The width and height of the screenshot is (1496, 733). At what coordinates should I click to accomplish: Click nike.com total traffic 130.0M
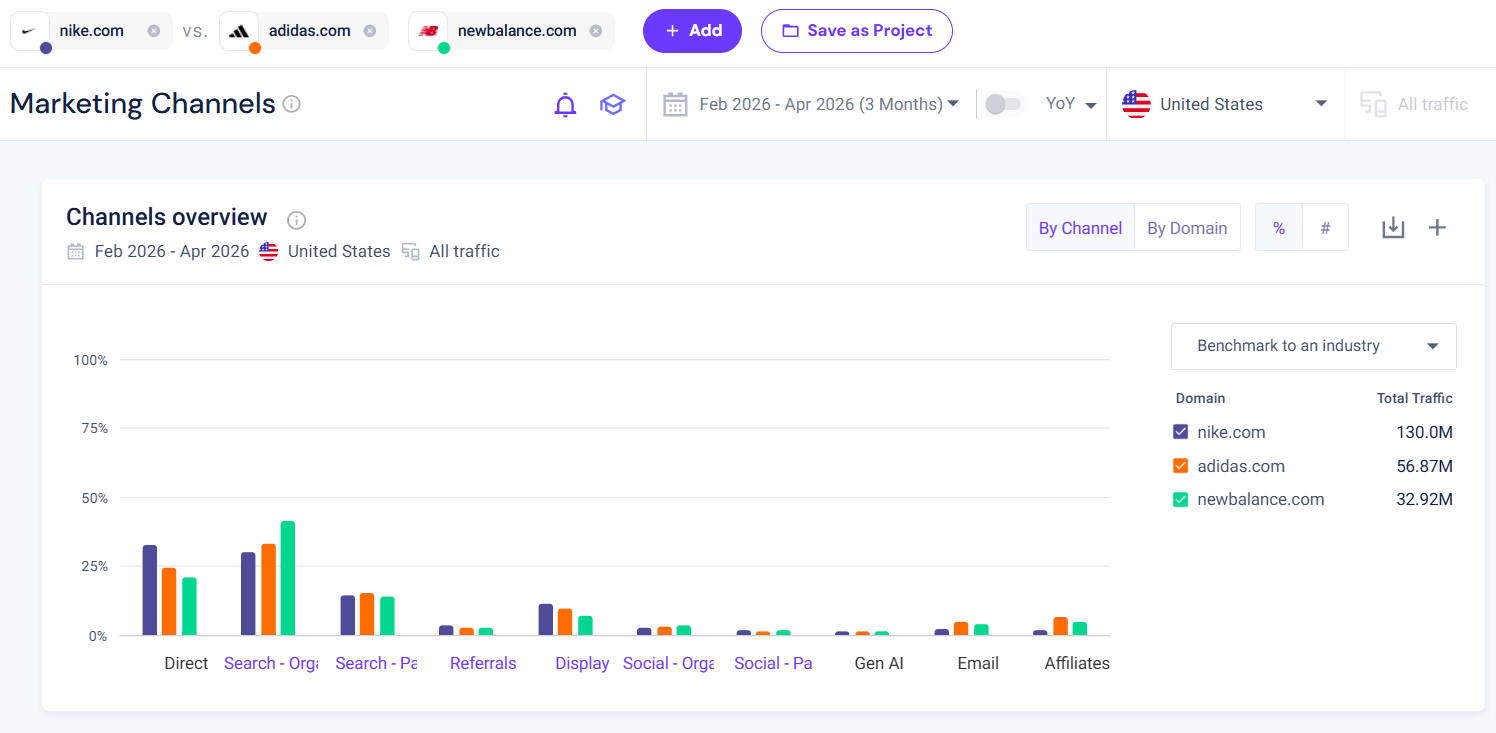tap(1424, 433)
